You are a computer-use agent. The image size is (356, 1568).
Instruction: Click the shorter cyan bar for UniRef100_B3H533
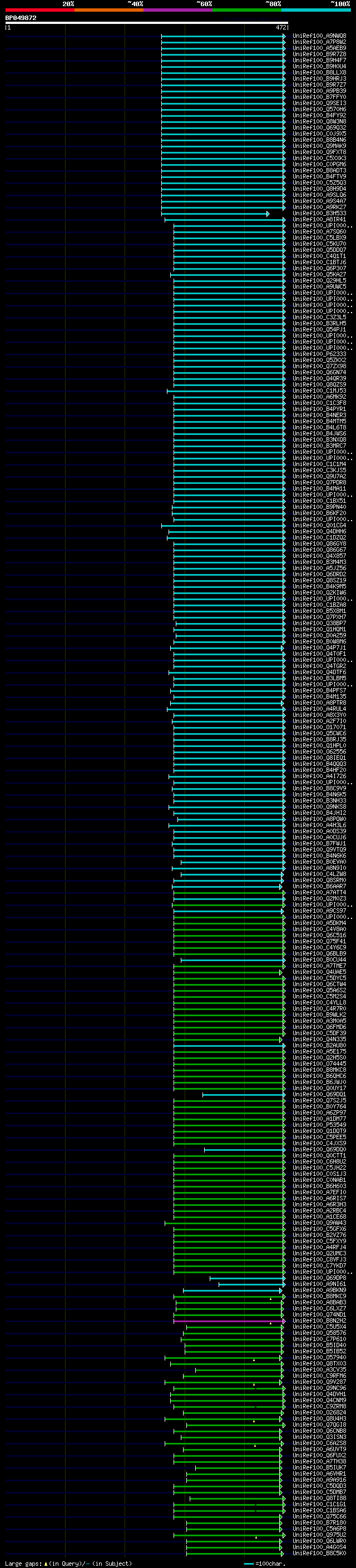click(215, 214)
